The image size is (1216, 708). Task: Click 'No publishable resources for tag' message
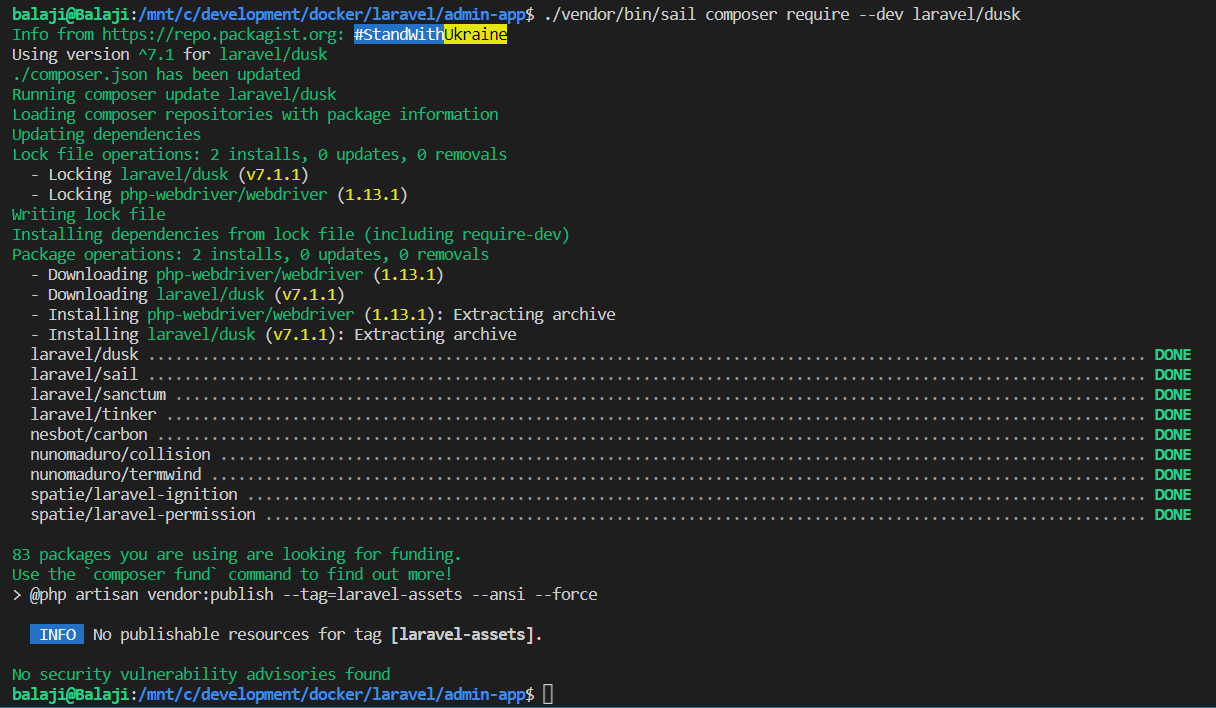click(318, 634)
